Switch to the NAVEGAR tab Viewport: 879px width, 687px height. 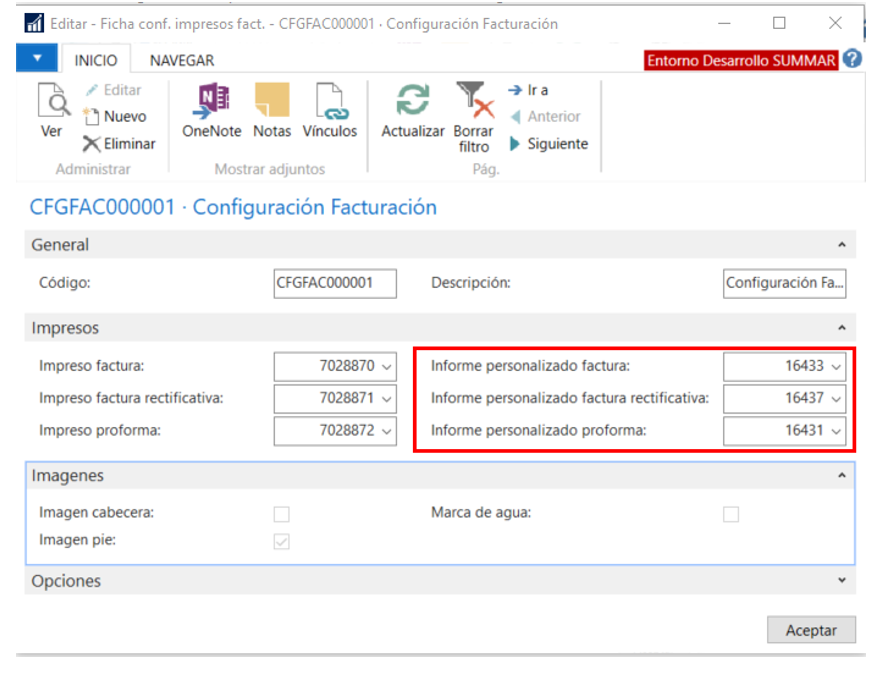[181, 60]
